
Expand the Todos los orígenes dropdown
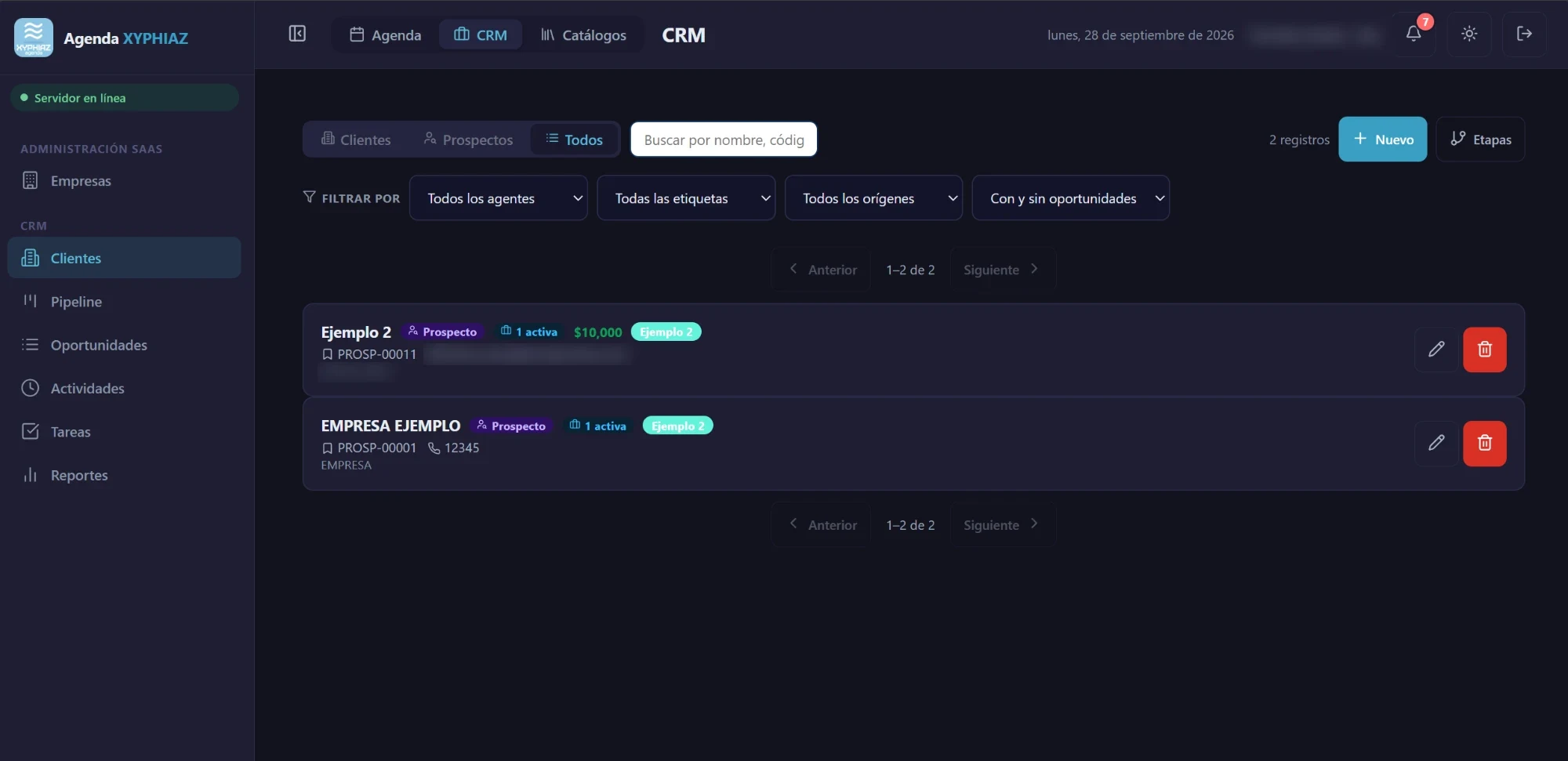(x=873, y=198)
